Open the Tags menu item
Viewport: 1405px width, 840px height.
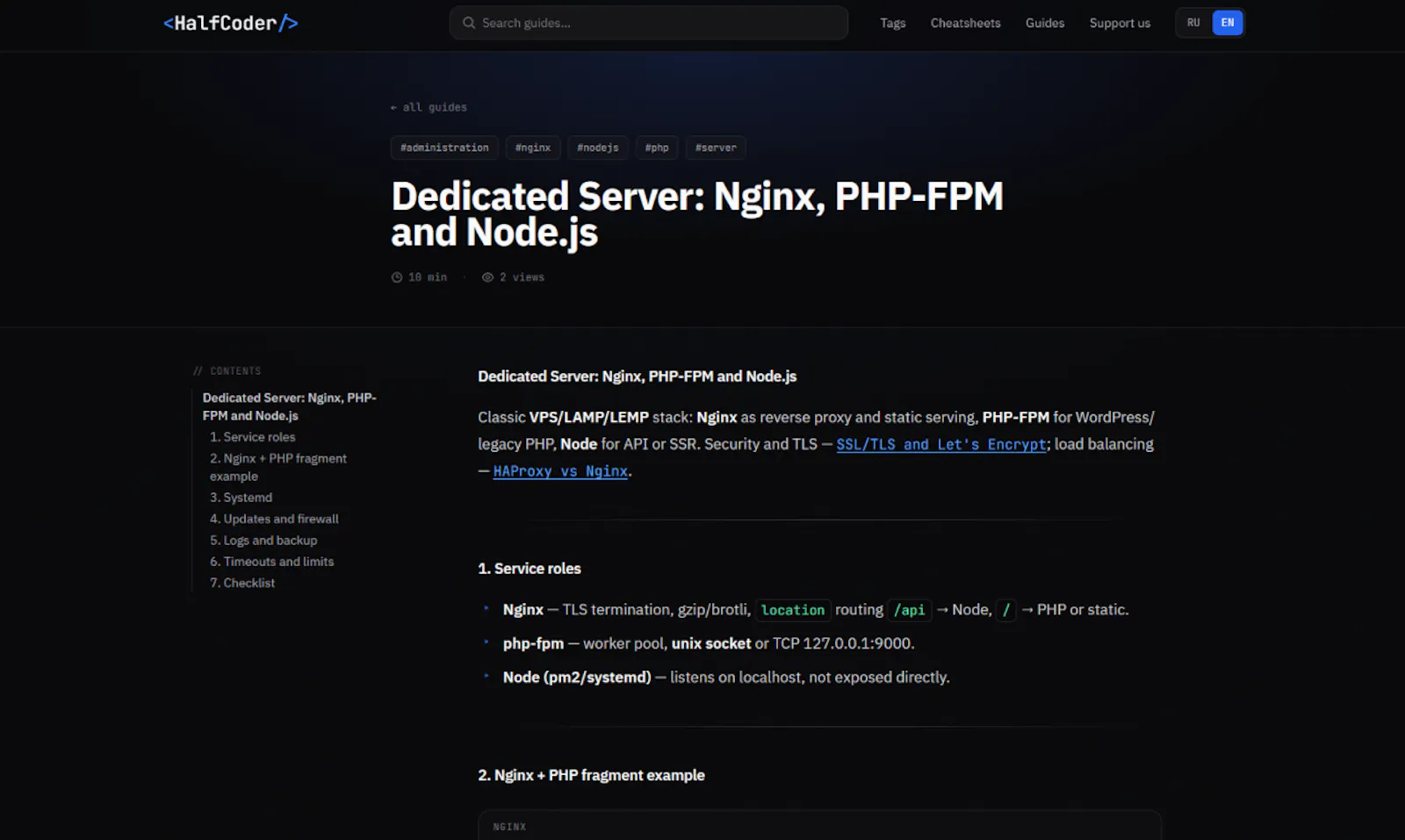(893, 23)
